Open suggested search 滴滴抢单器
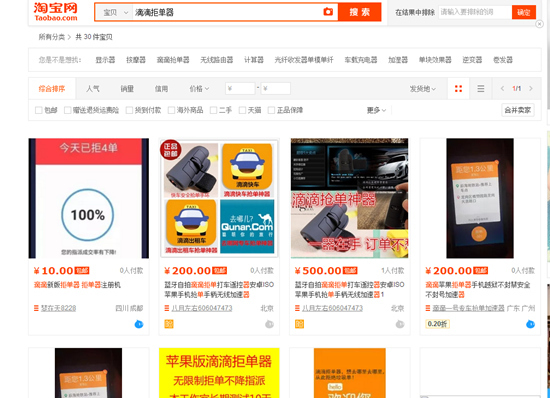 [x=173, y=60]
